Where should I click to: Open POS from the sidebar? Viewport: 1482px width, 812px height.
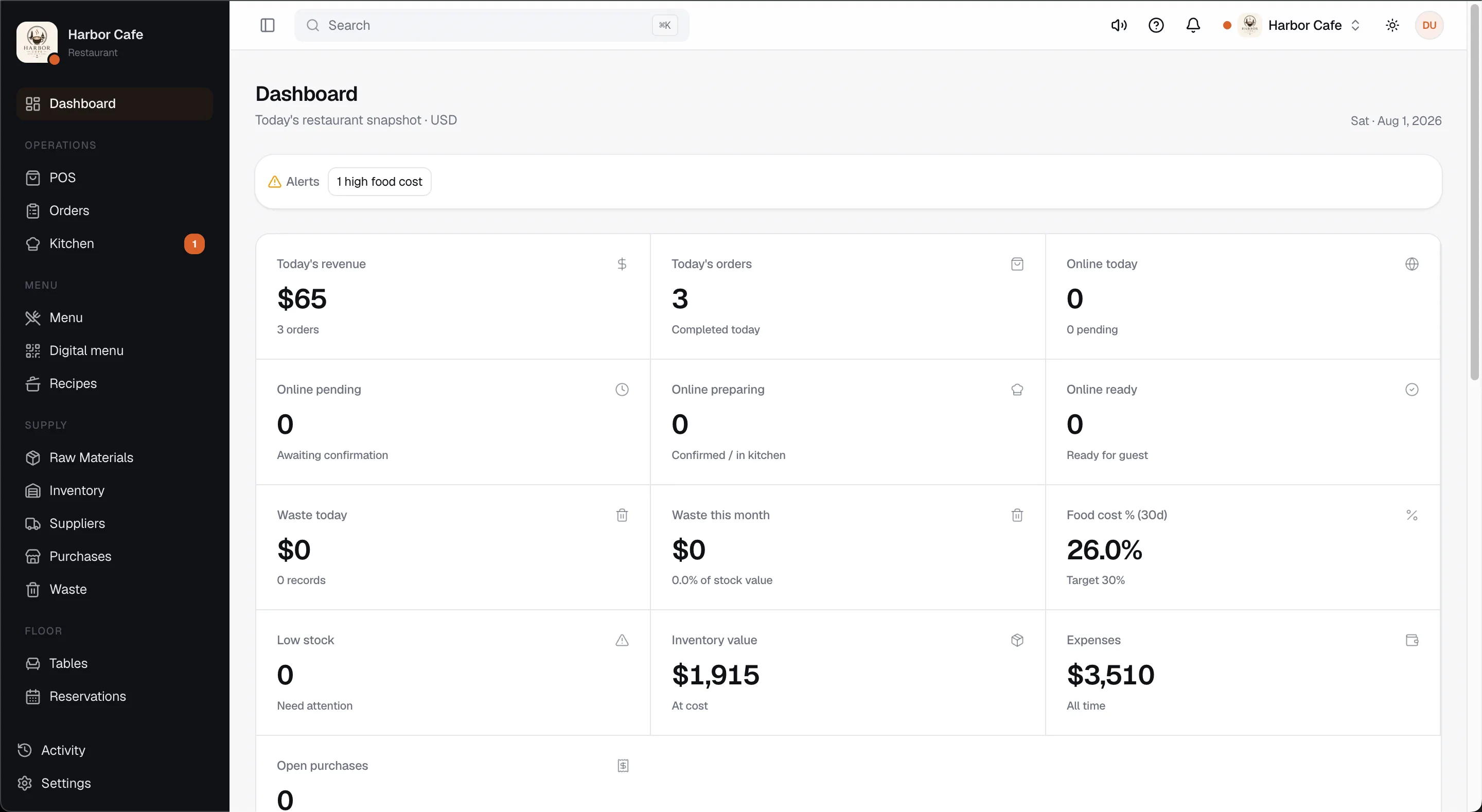(x=115, y=178)
